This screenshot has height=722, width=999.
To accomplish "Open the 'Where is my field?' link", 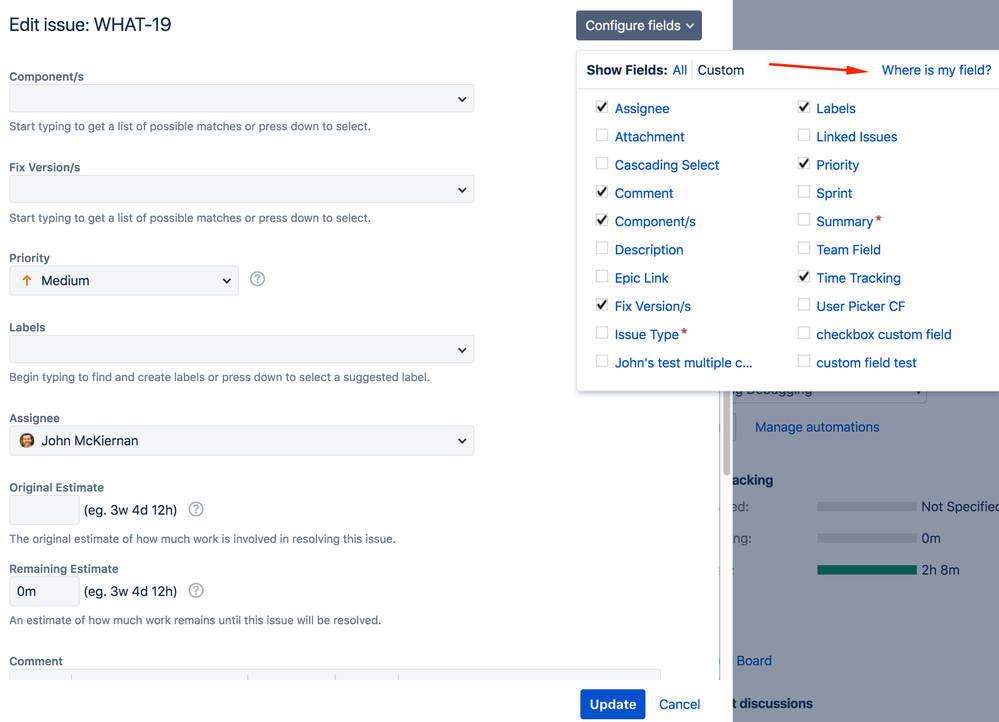I will click(936, 70).
